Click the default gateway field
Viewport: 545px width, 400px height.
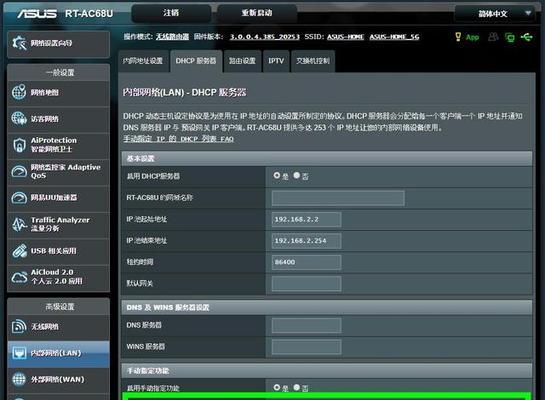(x=306, y=284)
